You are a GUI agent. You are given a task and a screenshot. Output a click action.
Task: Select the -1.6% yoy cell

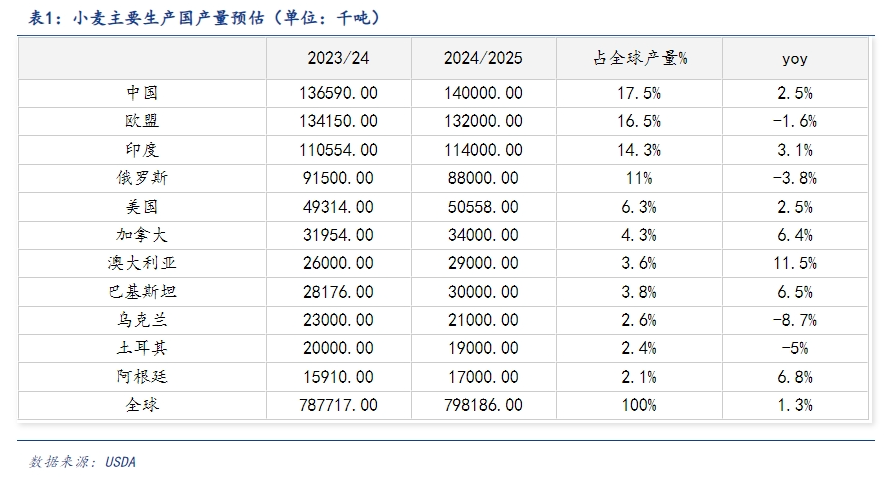[795, 121]
